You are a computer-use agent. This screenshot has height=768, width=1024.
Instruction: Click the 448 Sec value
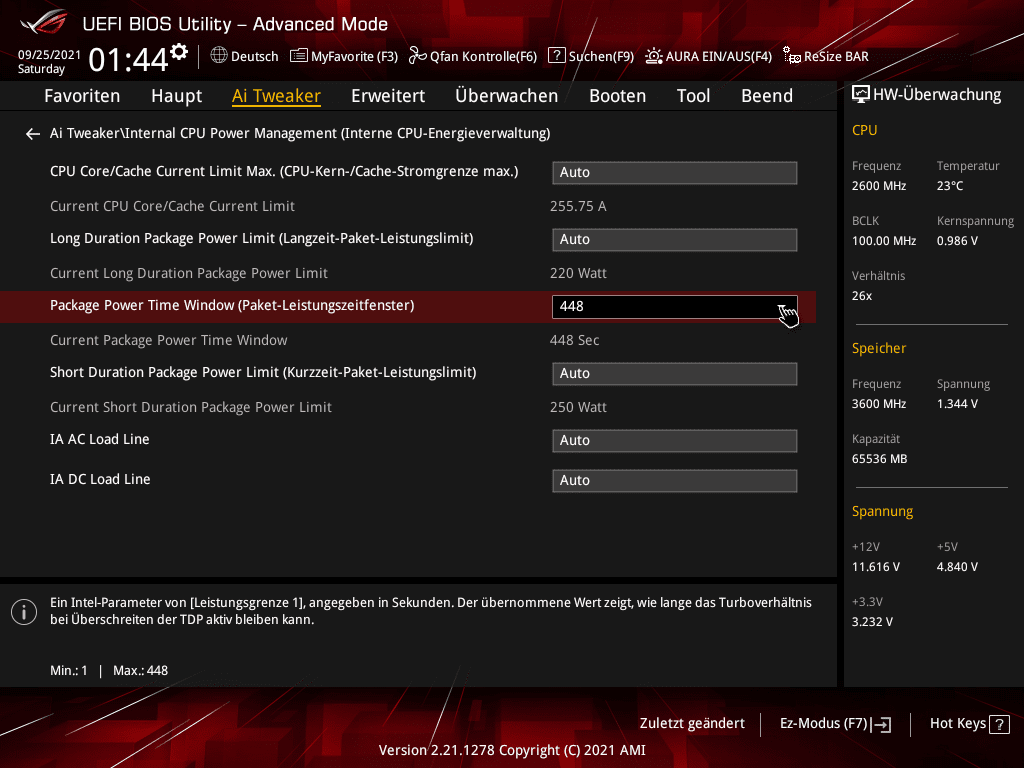574,340
